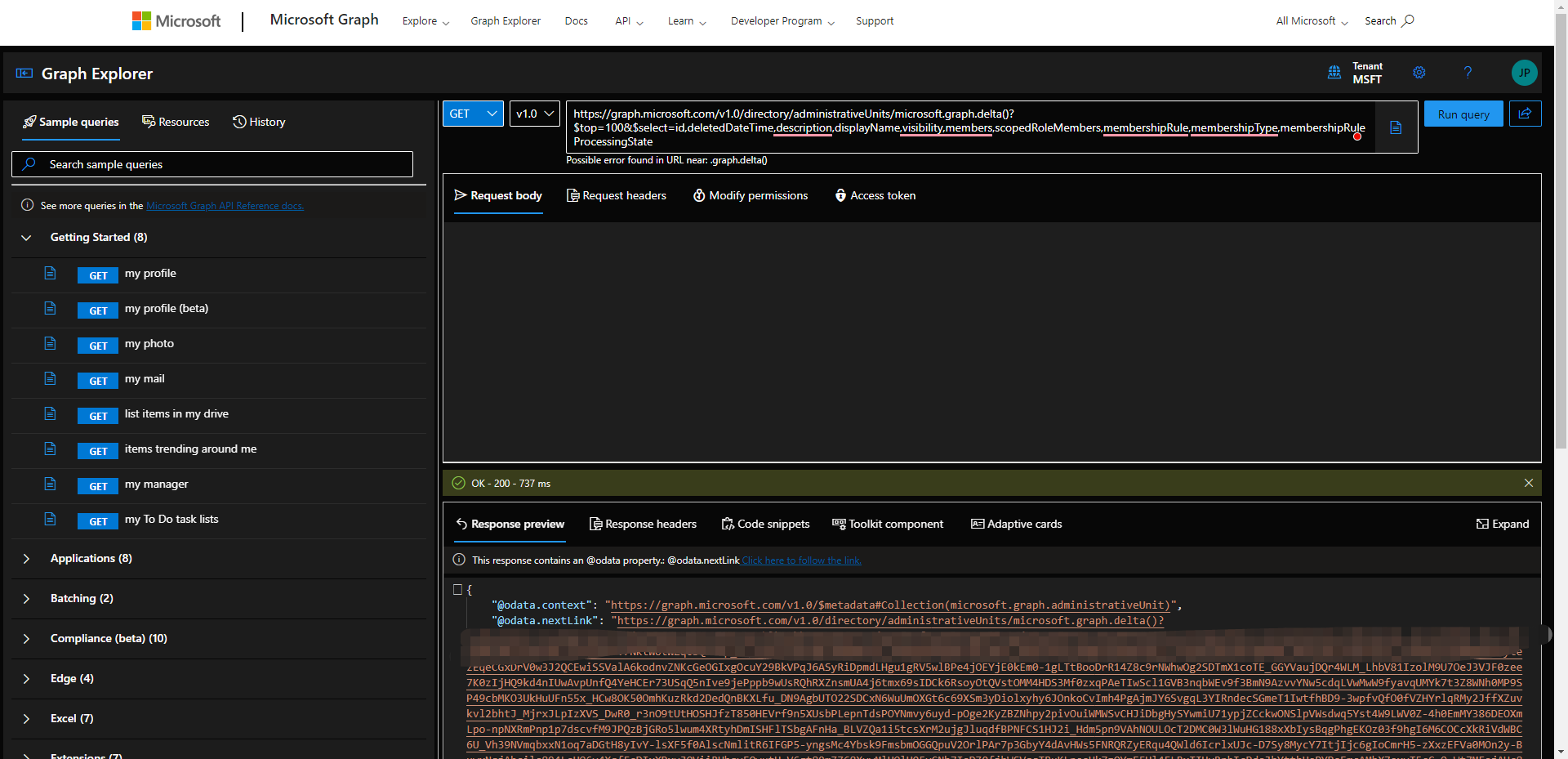Open docs icon for my manager query
Image resolution: width=1568 pixels, height=759 pixels.
(x=50, y=484)
